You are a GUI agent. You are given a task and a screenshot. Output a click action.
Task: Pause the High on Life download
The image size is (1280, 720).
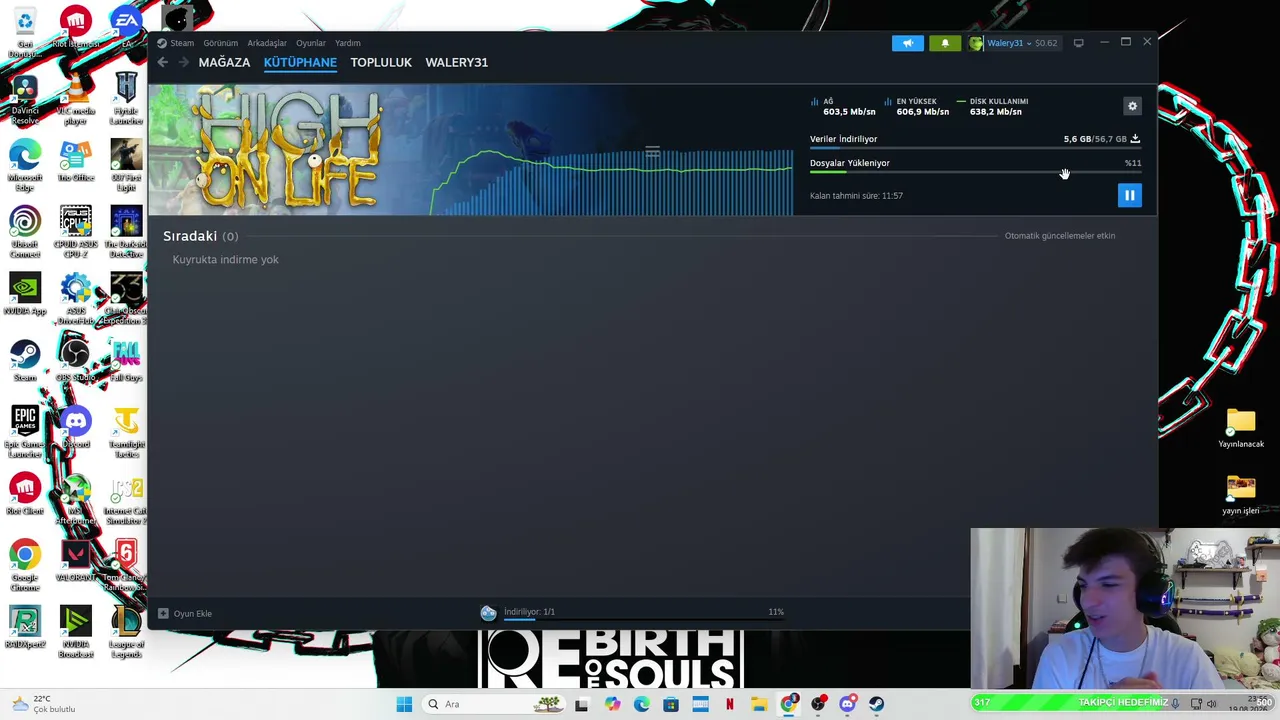(x=1129, y=195)
